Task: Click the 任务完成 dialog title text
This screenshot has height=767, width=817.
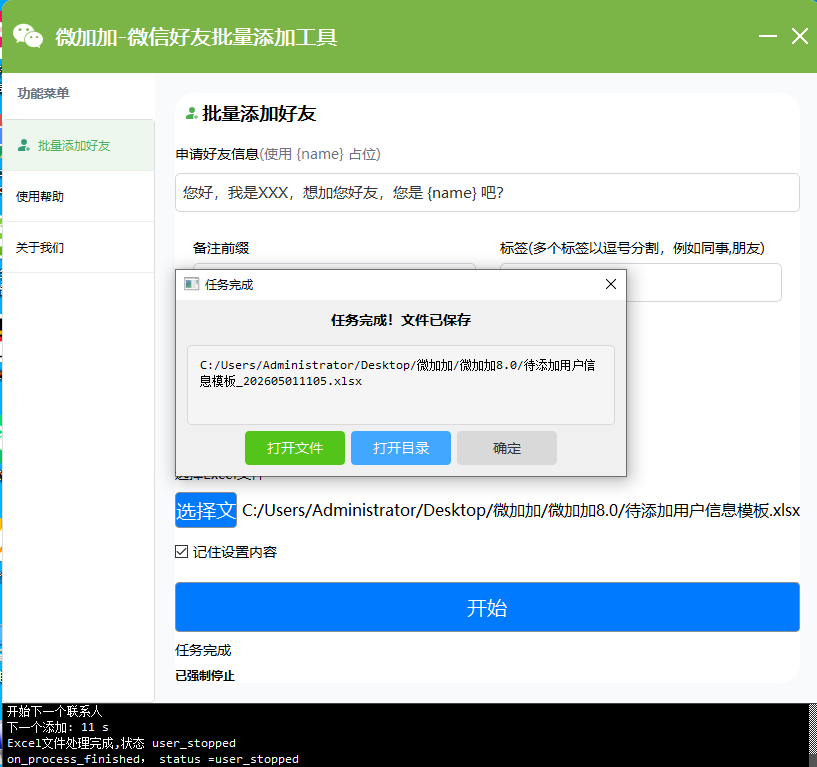Action: [x=229, y=284]
